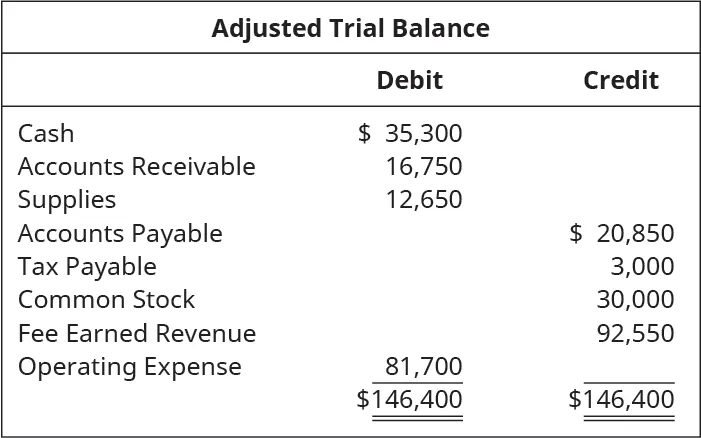Select the 81,700 Operating Expense debit

424,366
